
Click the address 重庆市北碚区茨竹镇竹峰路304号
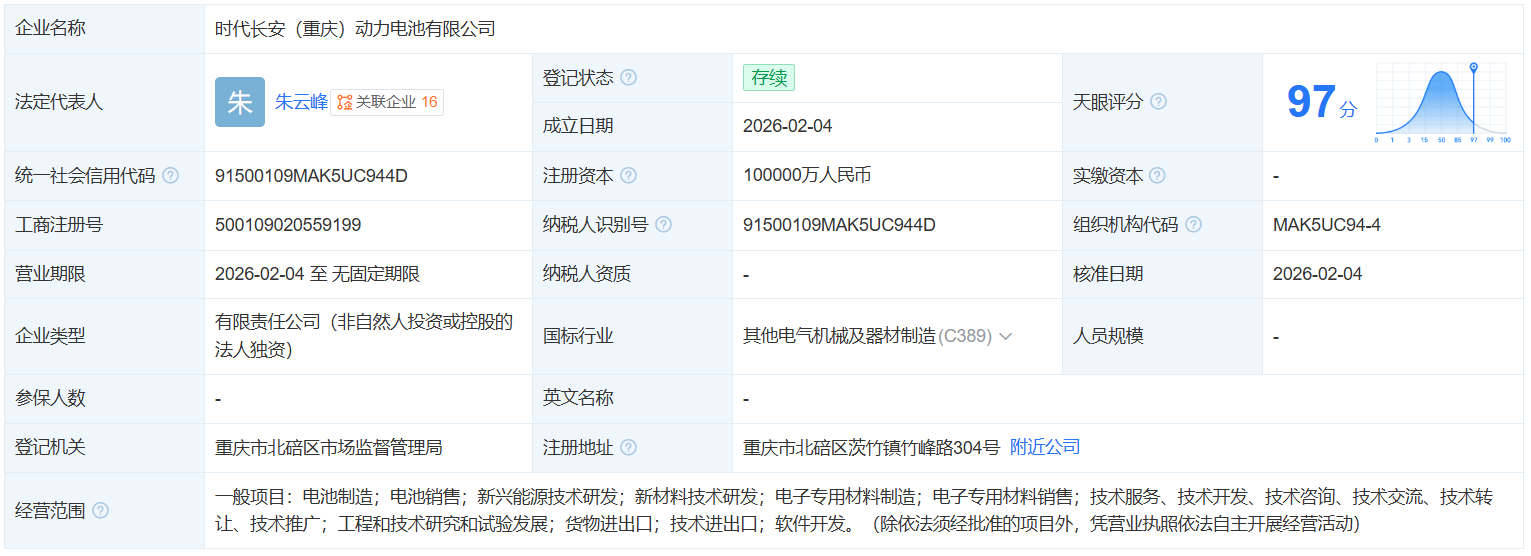[871, 448]
